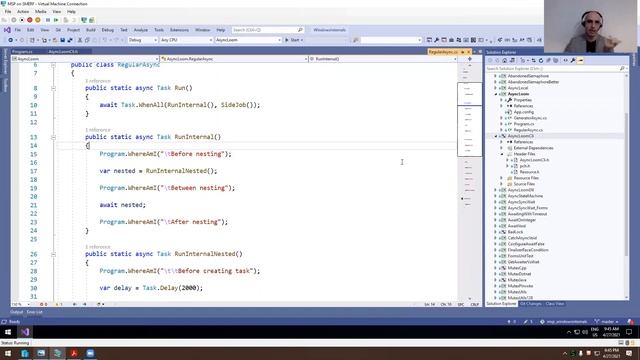Click the Solution Explorer Home icon
This screenshot has width=640, height=360.
[x=504, y=60]
